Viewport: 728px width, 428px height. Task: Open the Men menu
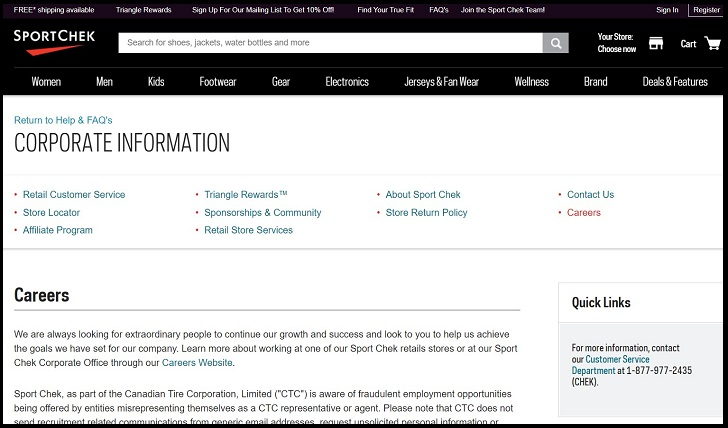pyautogui.click(x=104, y=82)
